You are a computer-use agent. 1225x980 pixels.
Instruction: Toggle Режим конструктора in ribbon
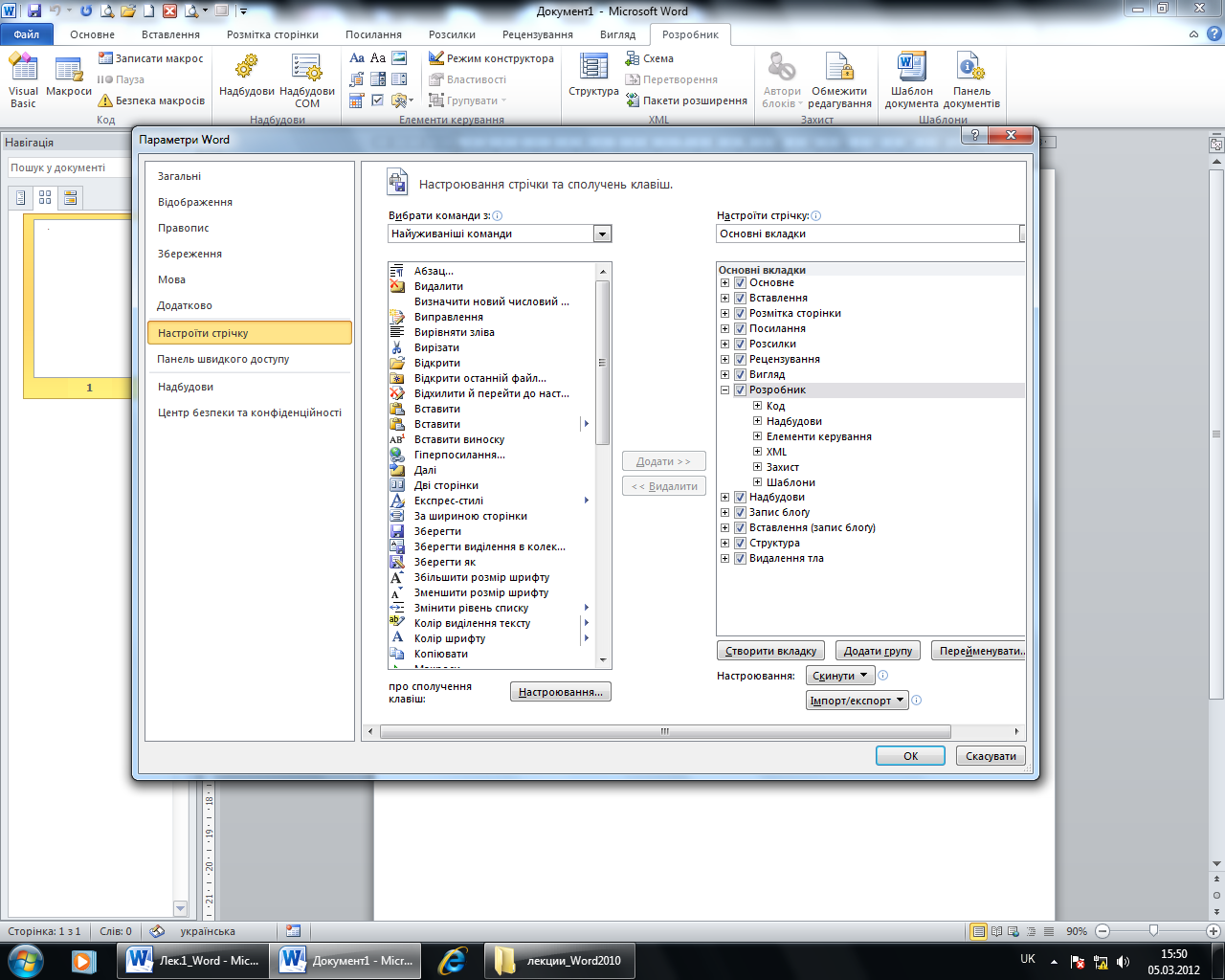tap(491, 58)
